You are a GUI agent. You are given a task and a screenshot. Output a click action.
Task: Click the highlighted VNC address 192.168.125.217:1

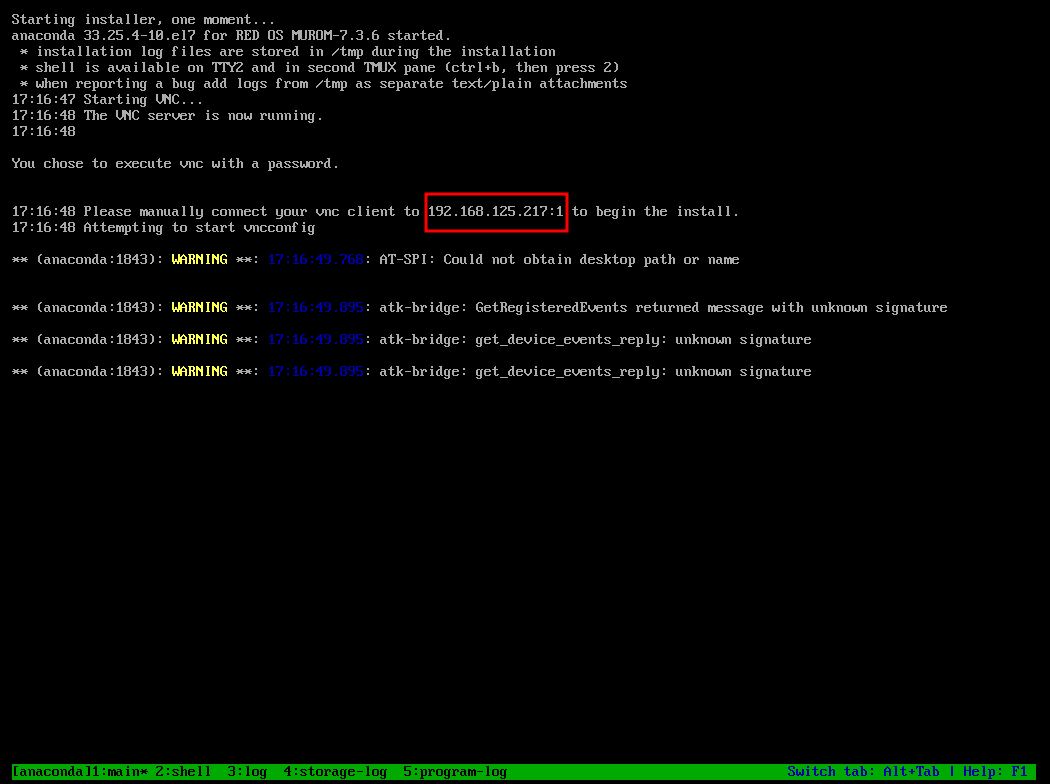pyautogui.click(x=496, y=212)
